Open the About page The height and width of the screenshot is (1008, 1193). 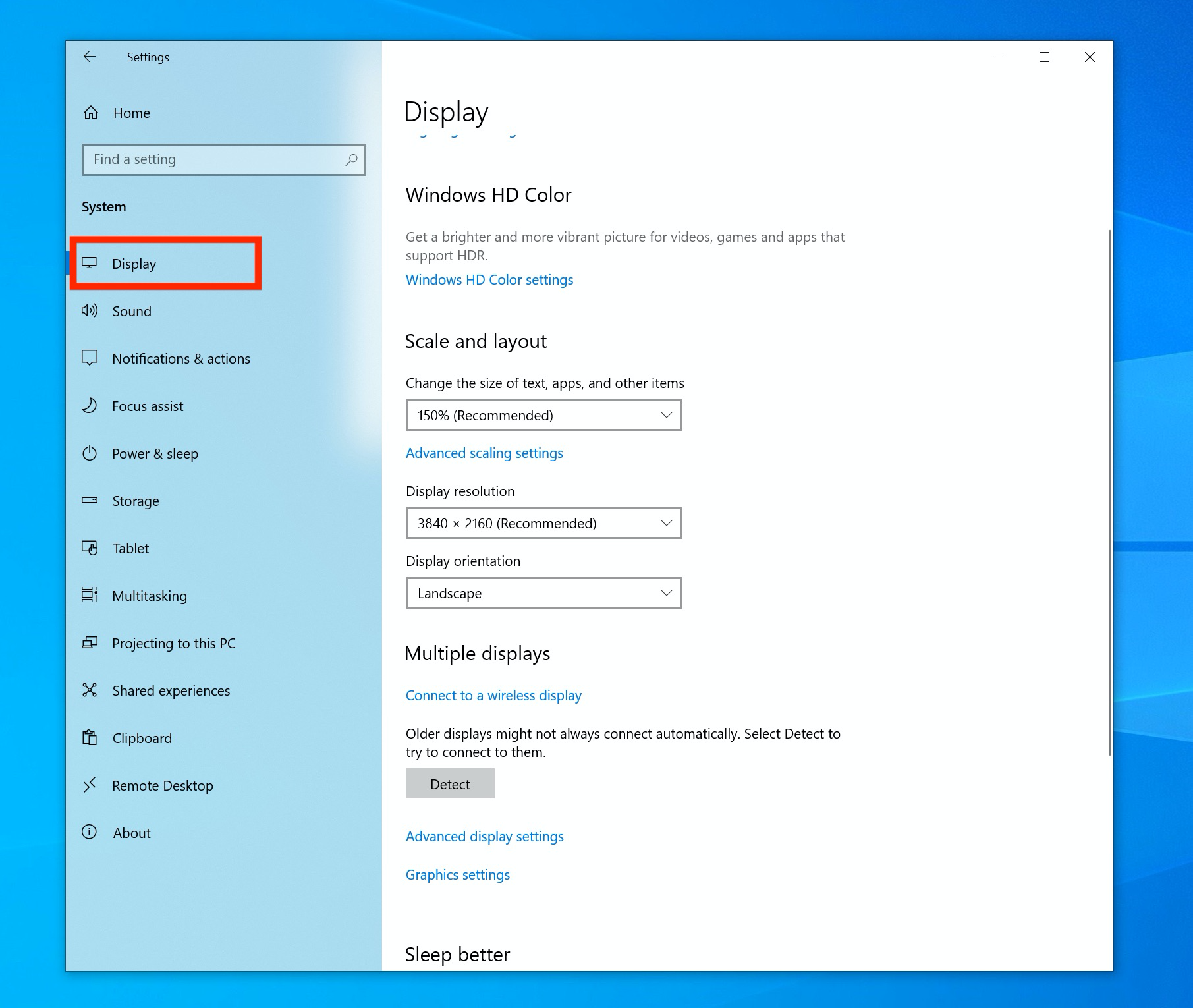[x=224, y=833]
